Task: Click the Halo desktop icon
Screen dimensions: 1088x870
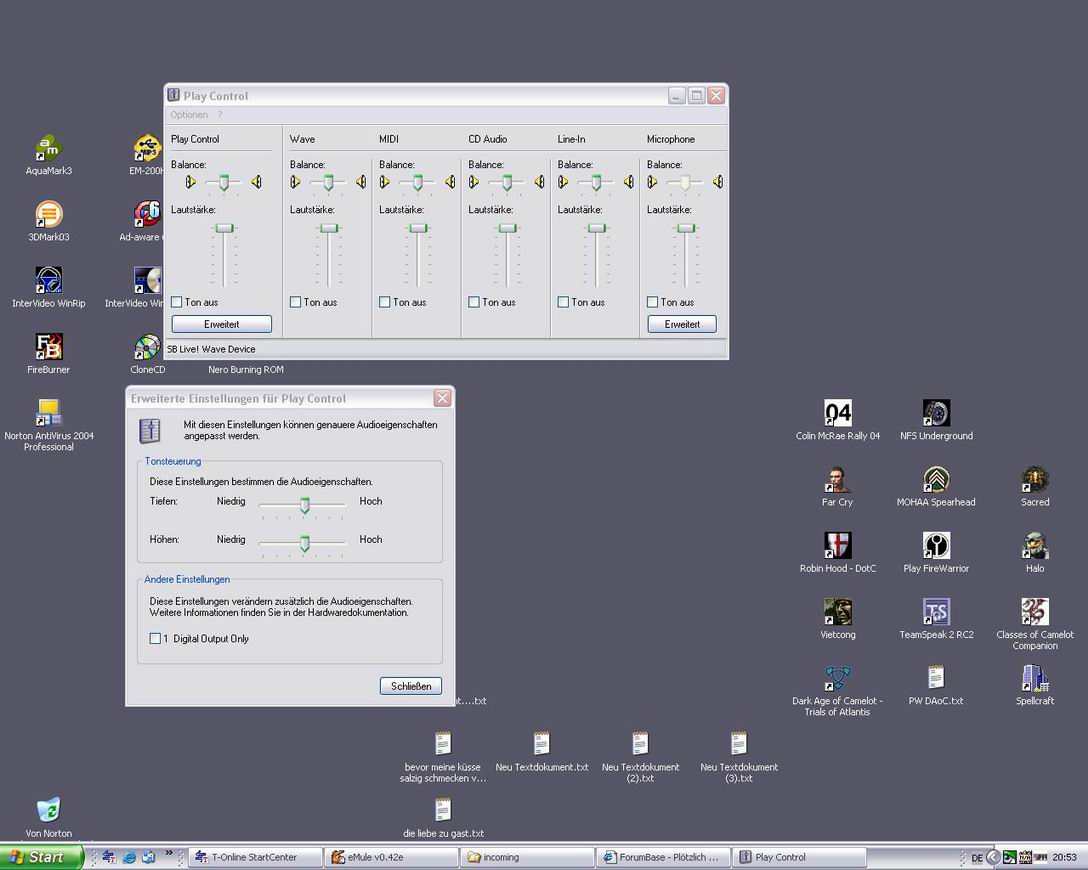Action: click(1035, 545)
